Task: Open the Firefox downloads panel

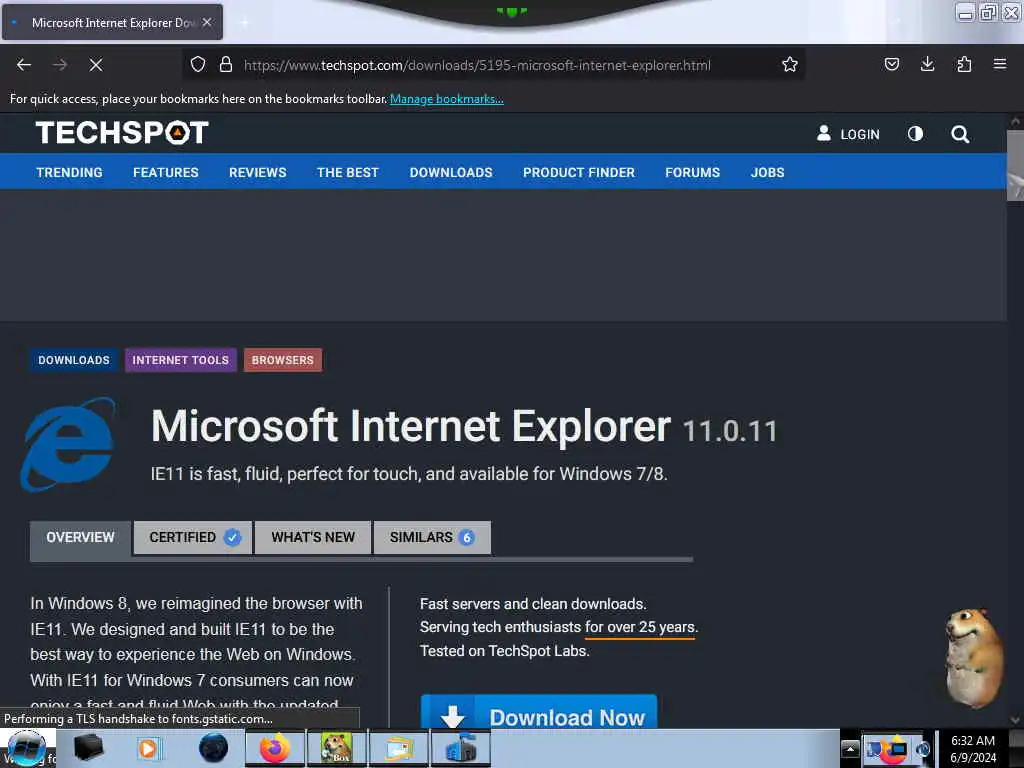Action: [927, 64]
